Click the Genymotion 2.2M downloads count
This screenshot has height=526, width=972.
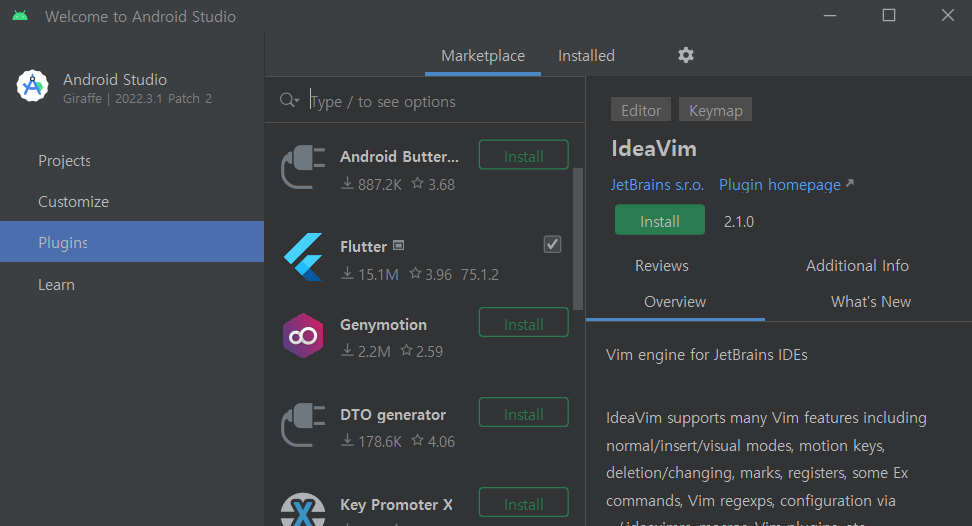coord(366,351)
